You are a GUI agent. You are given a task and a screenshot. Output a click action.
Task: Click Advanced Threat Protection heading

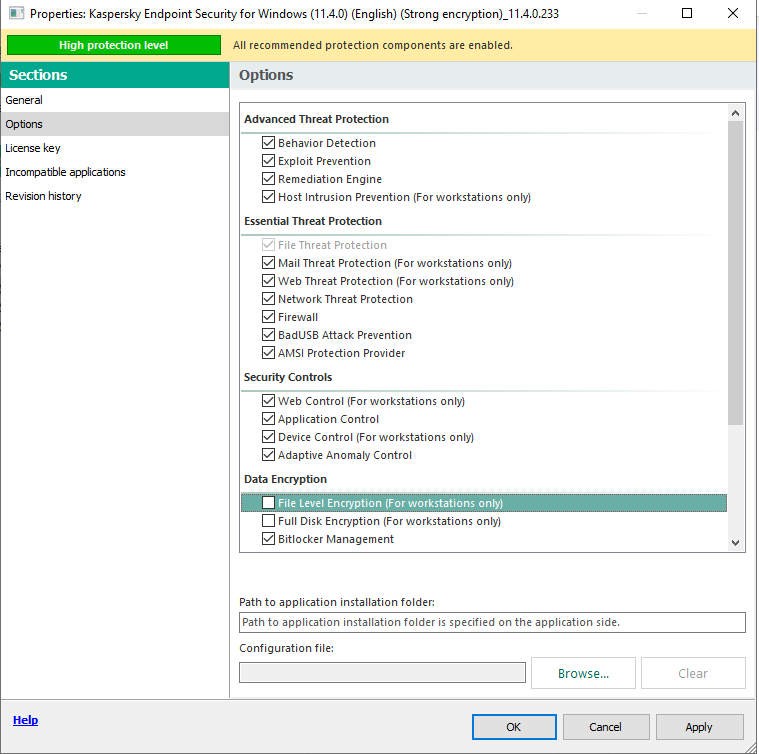pyautogui.click(x=317, y=119)
